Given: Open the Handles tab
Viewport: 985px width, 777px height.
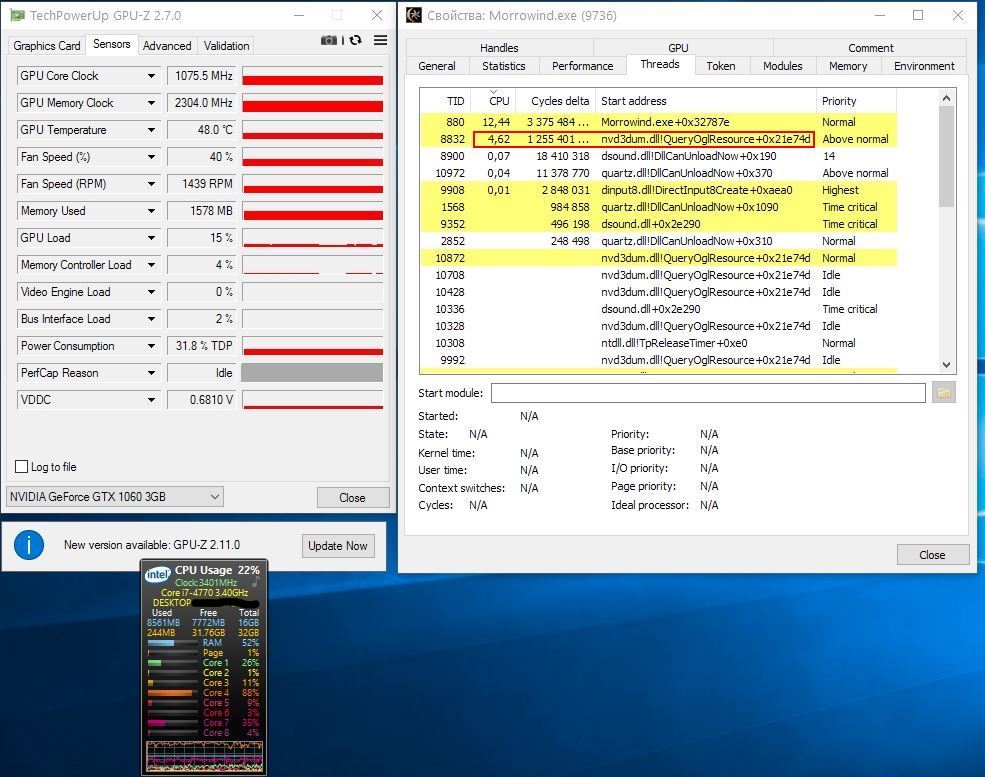Looking at the screenshot, I should coord(499,48).
